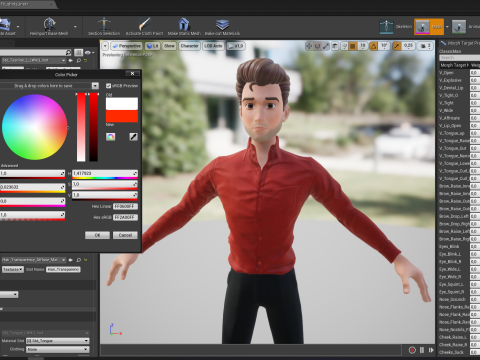Click the search icon in details search box

(x=68, y=52)
